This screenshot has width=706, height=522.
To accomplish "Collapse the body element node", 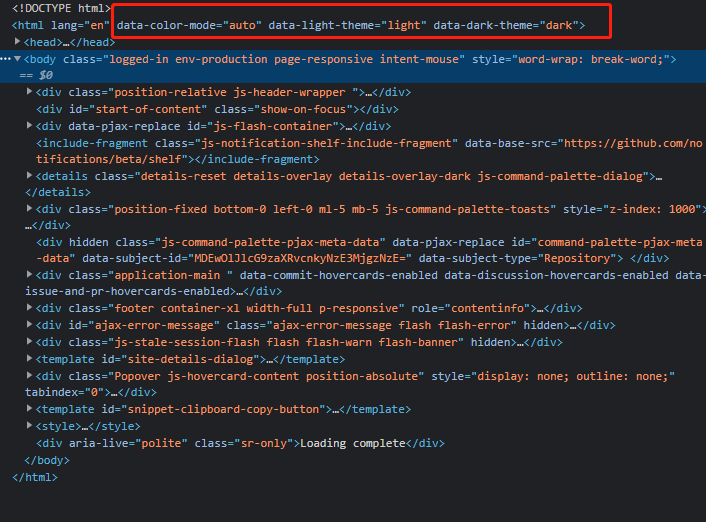I will point(17,60).
